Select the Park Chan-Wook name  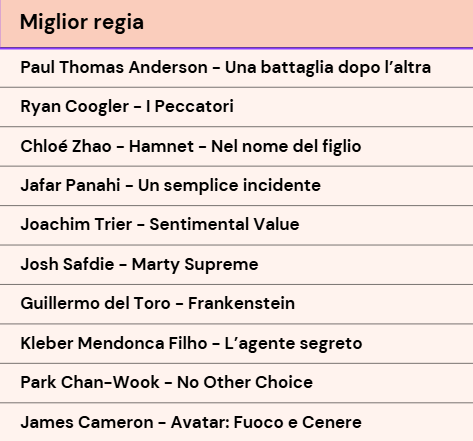(x=90, y=382)
